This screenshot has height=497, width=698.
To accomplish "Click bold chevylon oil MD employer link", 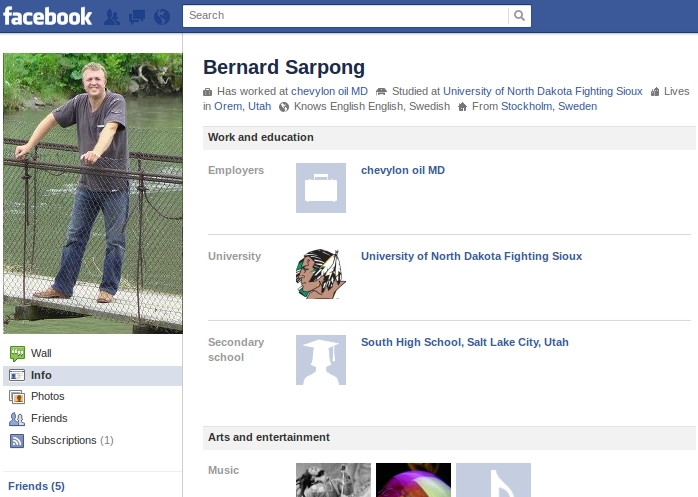I will 403,170.
